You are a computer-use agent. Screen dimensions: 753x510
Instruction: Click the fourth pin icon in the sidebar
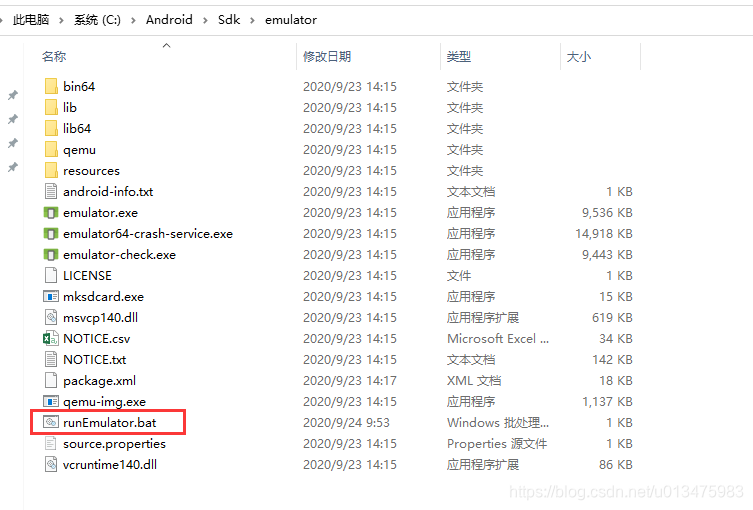point(13,167)
